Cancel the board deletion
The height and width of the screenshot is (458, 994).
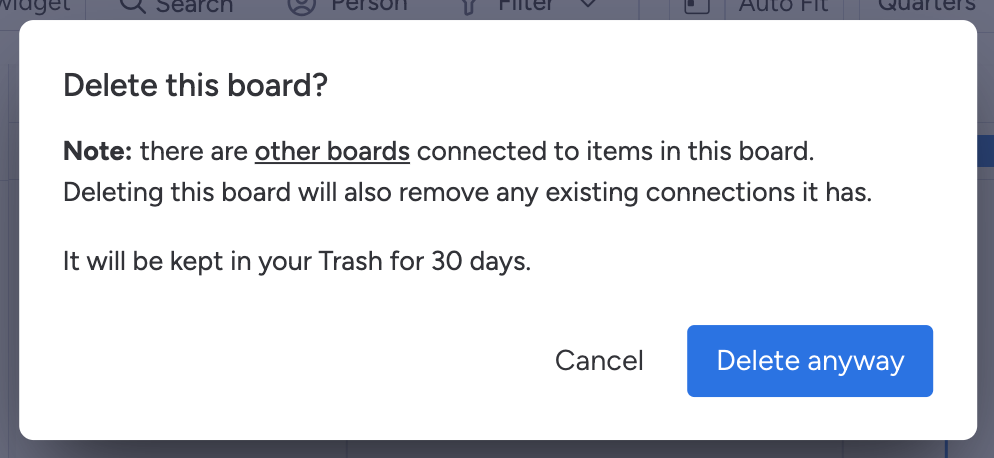point(599,361)
